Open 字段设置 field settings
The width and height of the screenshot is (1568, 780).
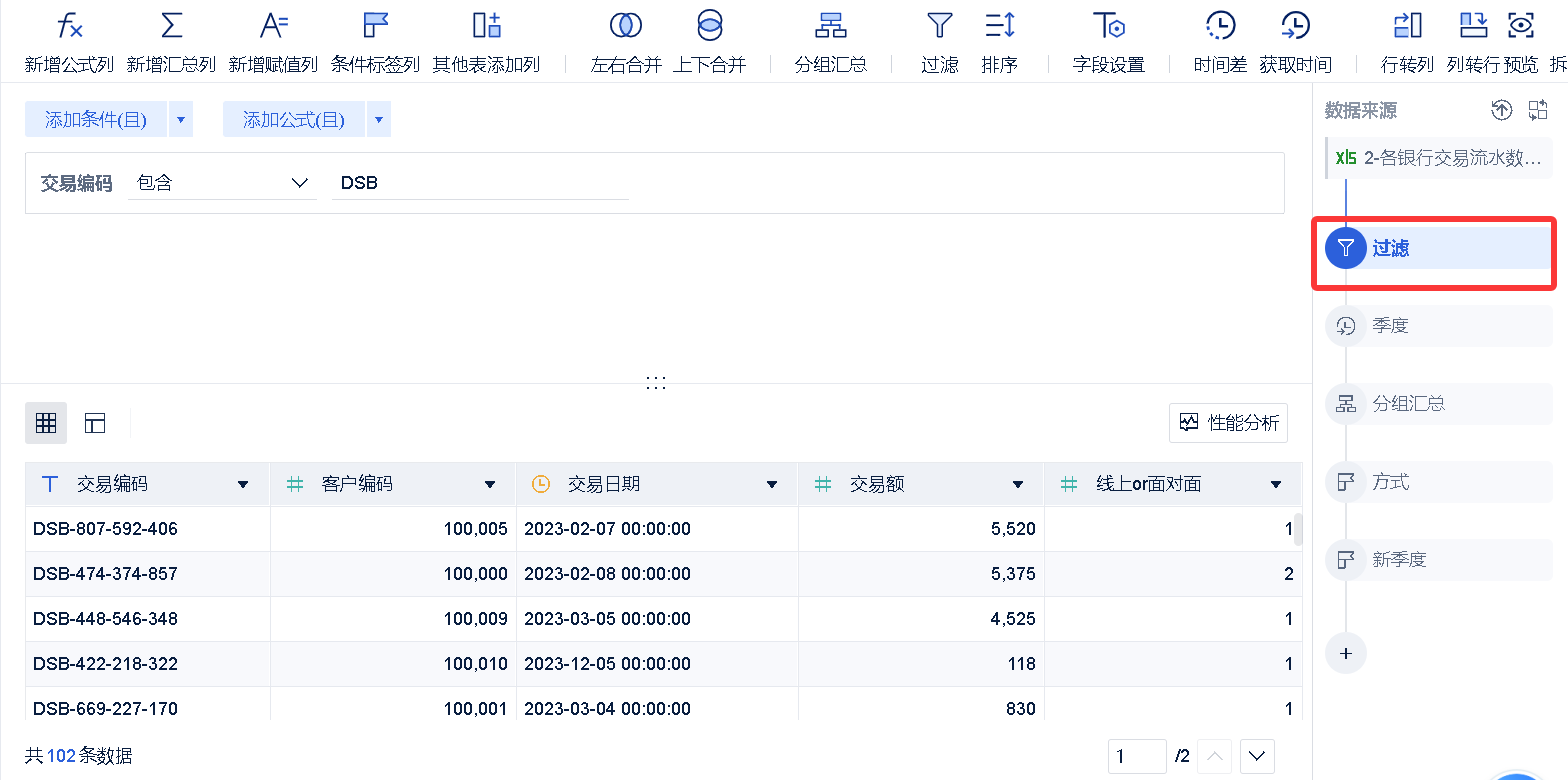(x=1108, y=43)
